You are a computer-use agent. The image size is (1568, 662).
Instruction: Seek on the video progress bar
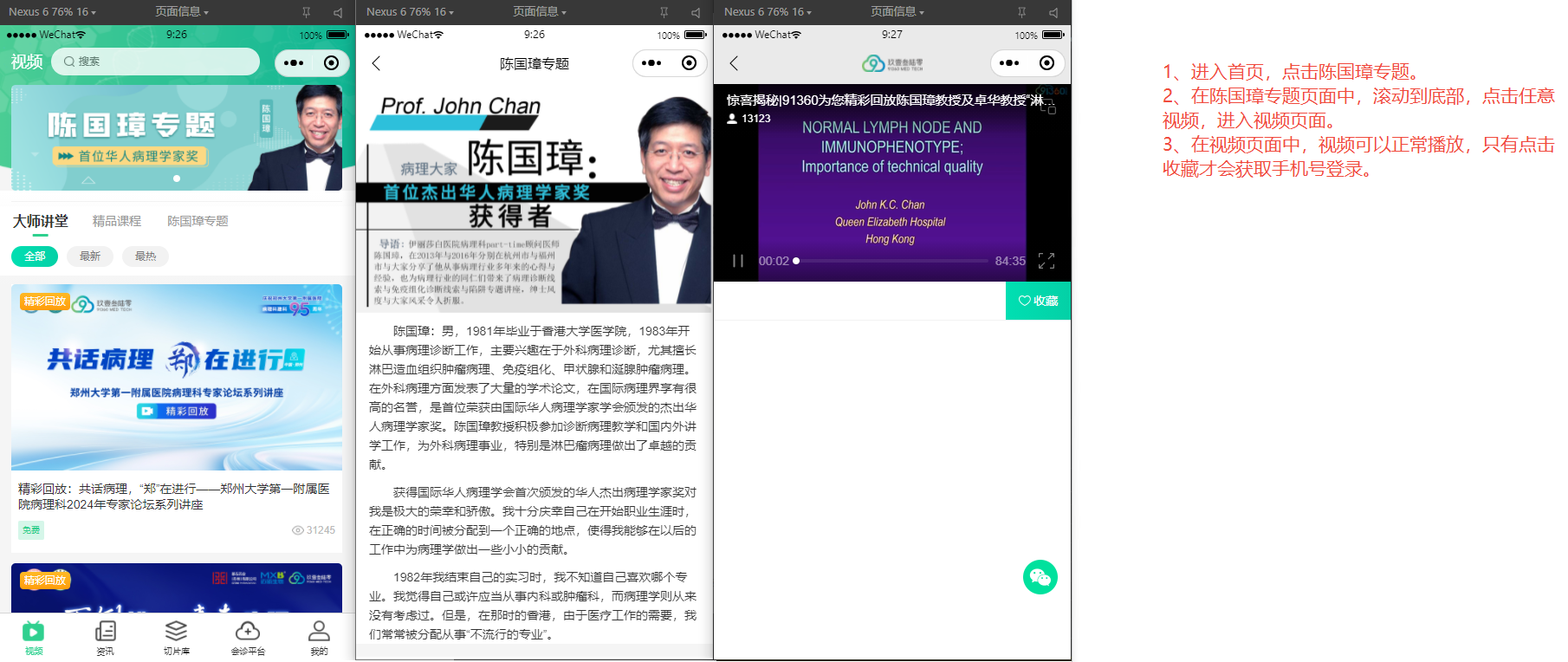(892, 261)
